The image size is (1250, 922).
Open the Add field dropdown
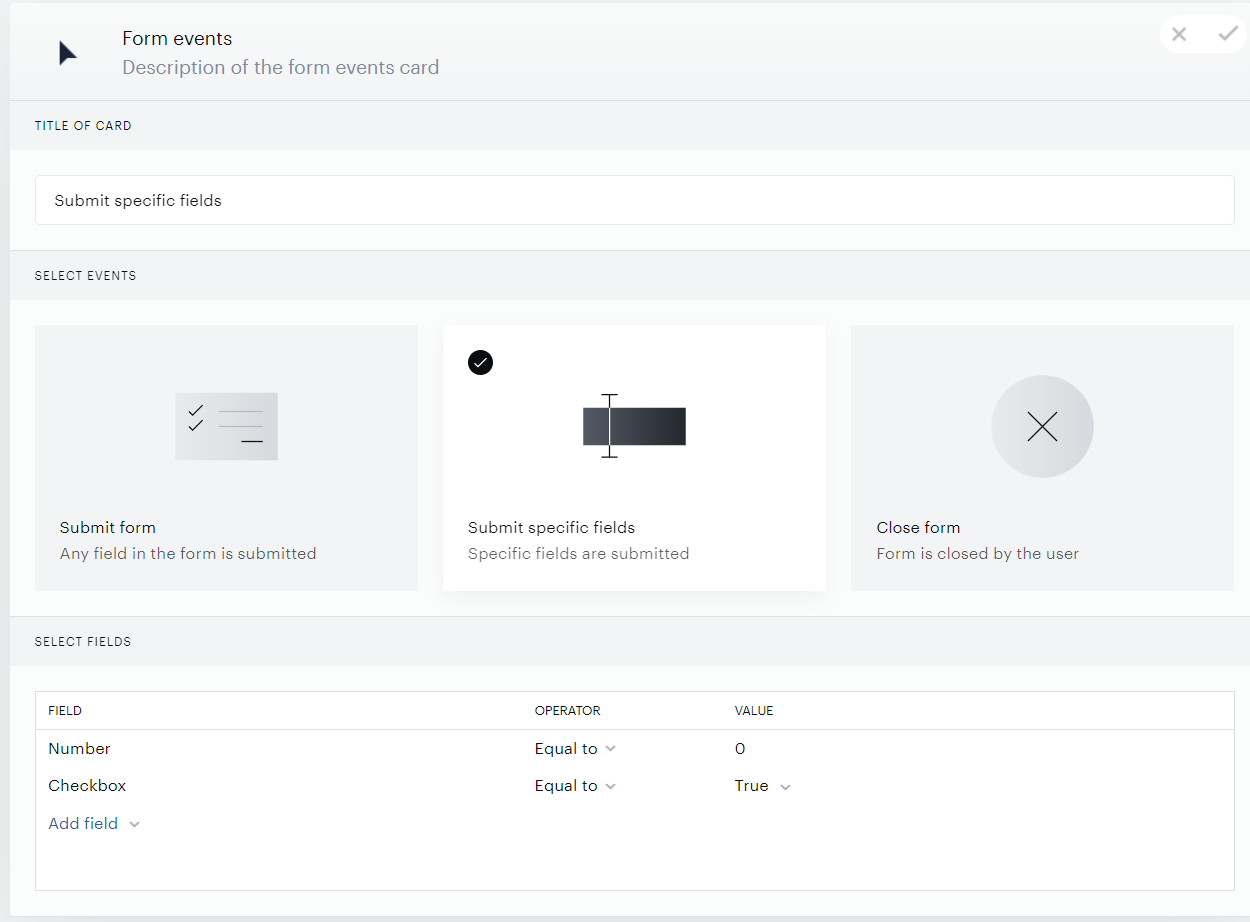[94, 824]
